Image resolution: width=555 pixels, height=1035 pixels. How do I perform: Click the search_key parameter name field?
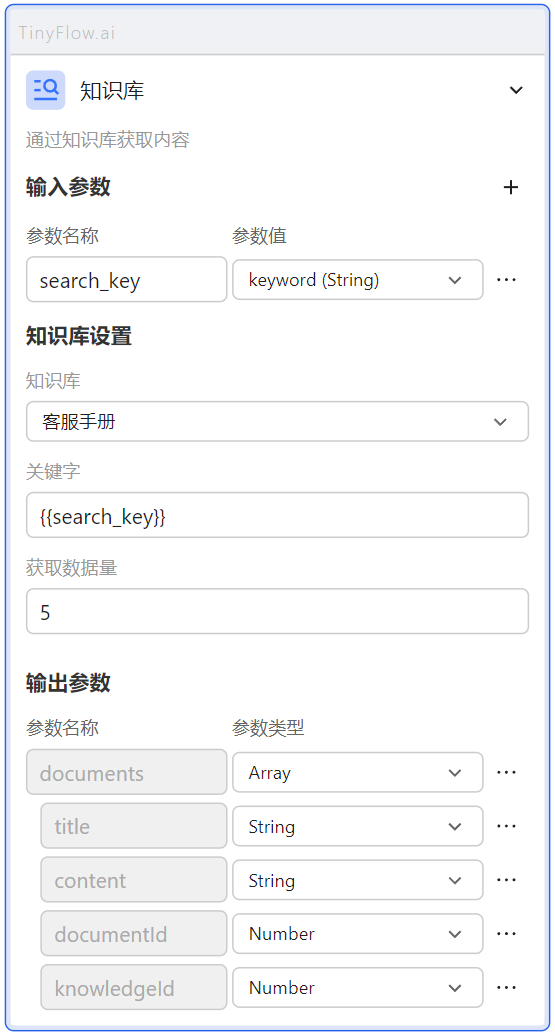pyautogui.click(x=127, y=280)
